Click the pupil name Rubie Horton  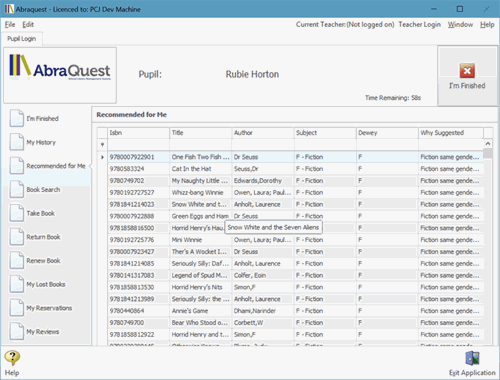click(252, 74)
